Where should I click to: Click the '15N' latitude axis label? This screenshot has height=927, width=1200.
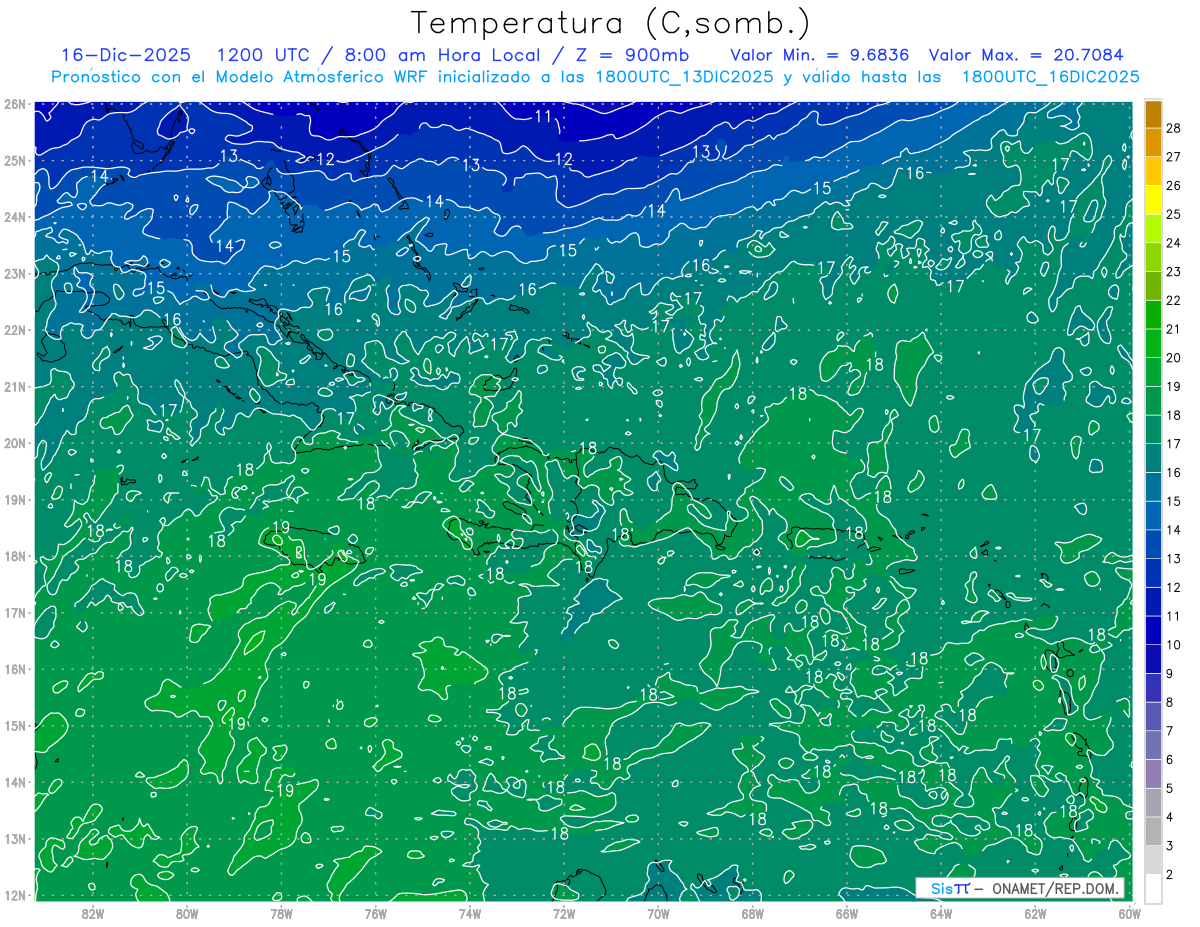pos(14,725)
